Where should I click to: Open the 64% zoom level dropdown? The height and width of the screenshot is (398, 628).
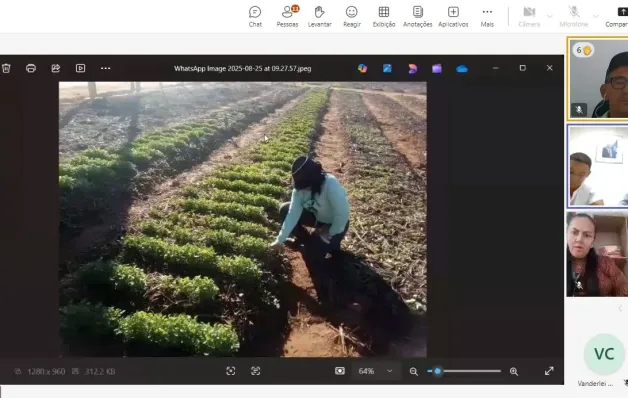tap(375, 371)
